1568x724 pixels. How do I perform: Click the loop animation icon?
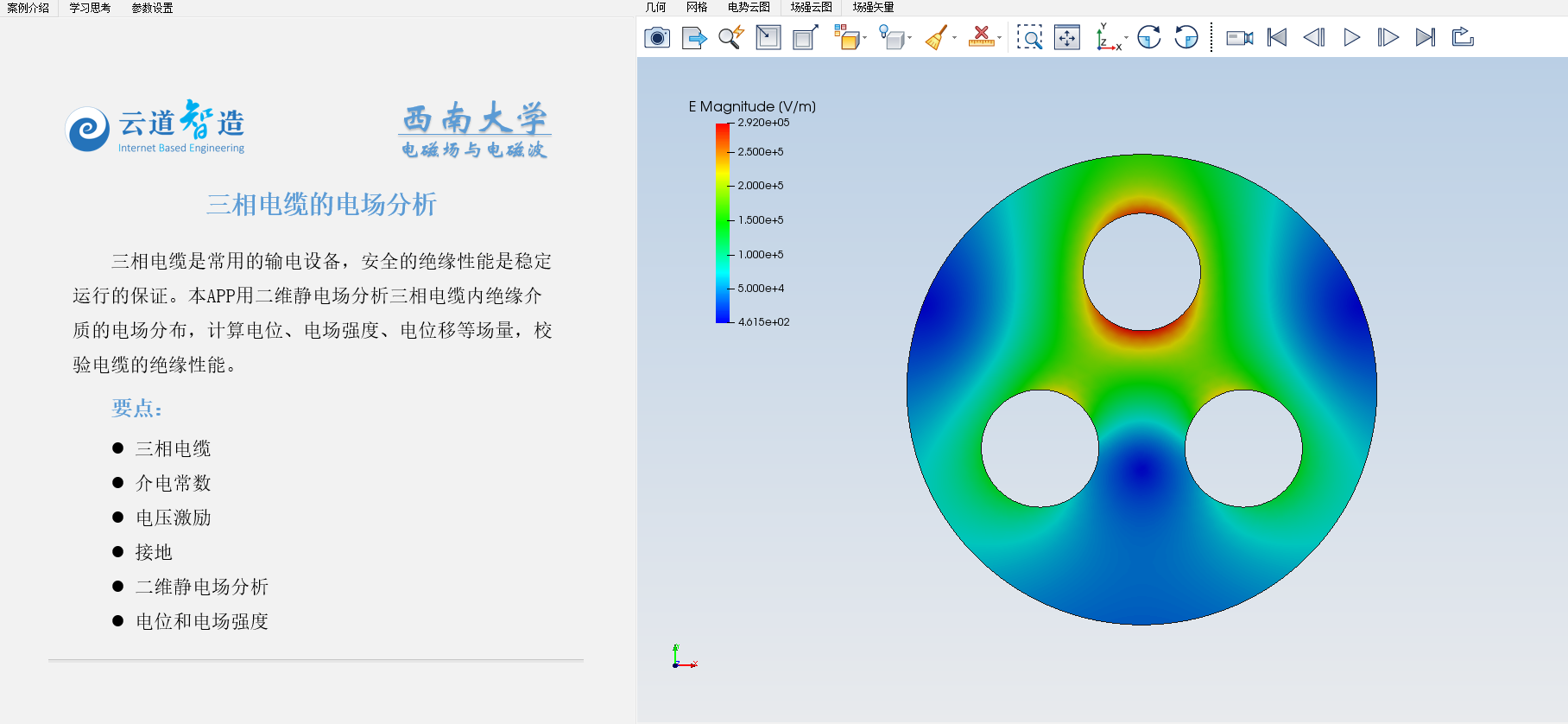tap(1463, 37)
